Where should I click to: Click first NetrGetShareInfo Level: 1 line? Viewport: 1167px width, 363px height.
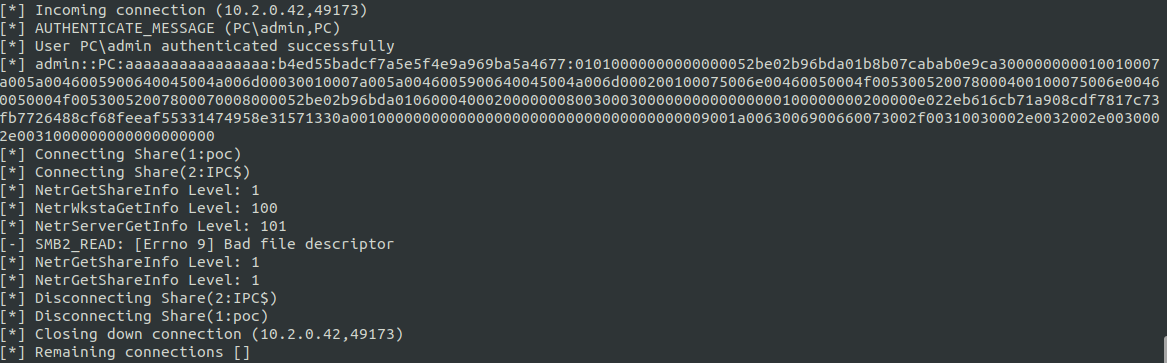[x=130, y=190]
